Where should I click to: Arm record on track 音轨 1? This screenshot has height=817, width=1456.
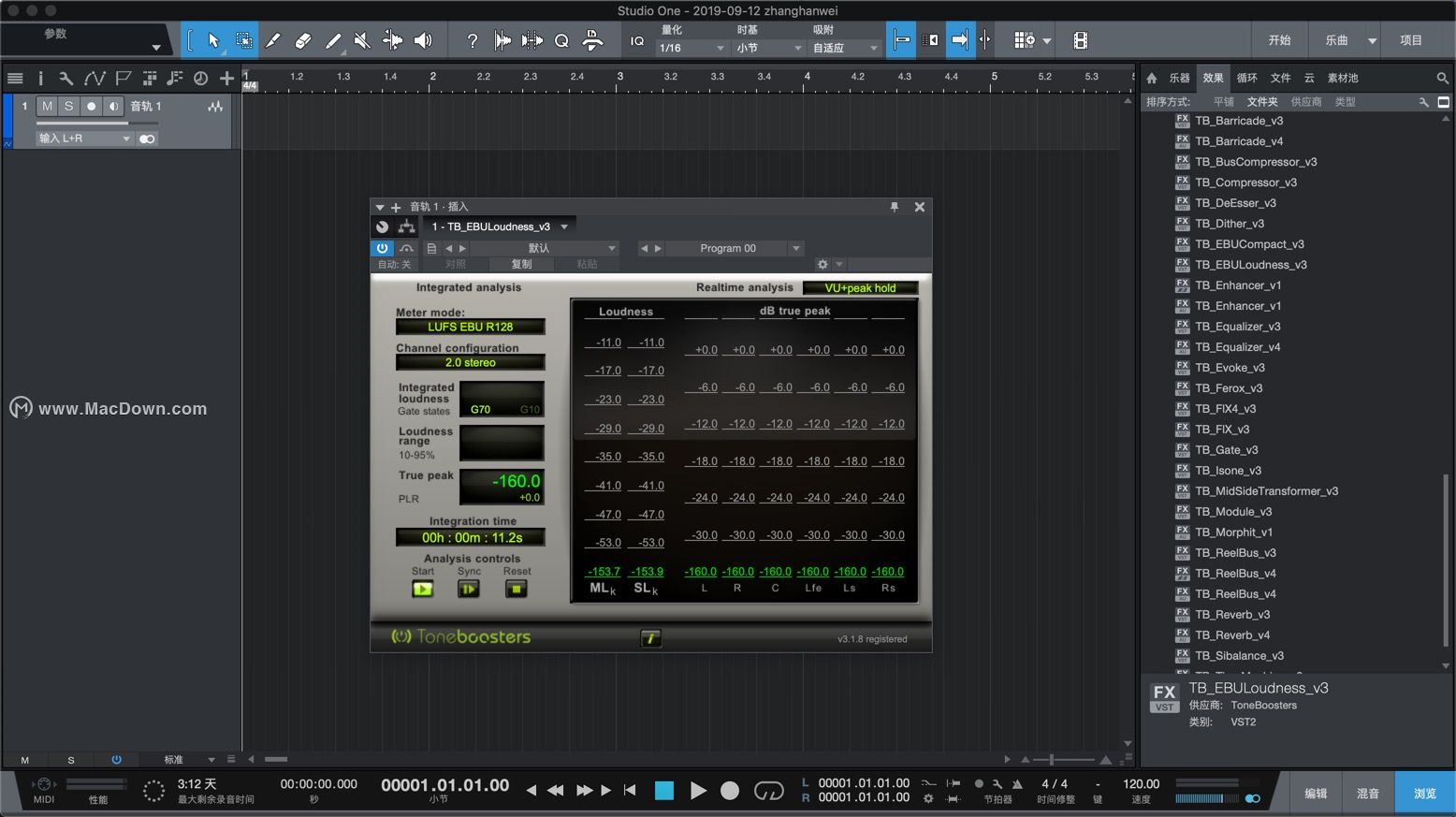pyautogui.click(x=91, y=107)
